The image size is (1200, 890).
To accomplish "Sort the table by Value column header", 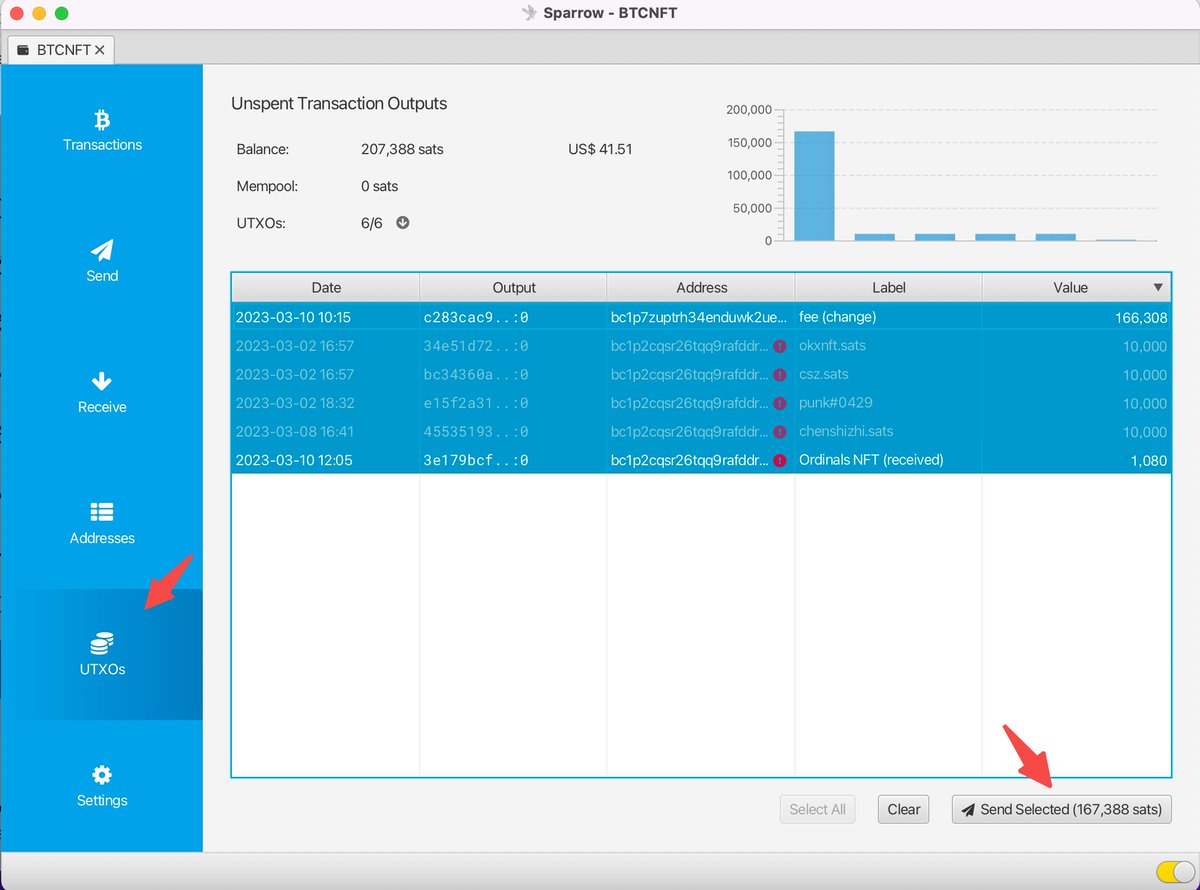I will pyautogui.click(x=1076, y=287).
